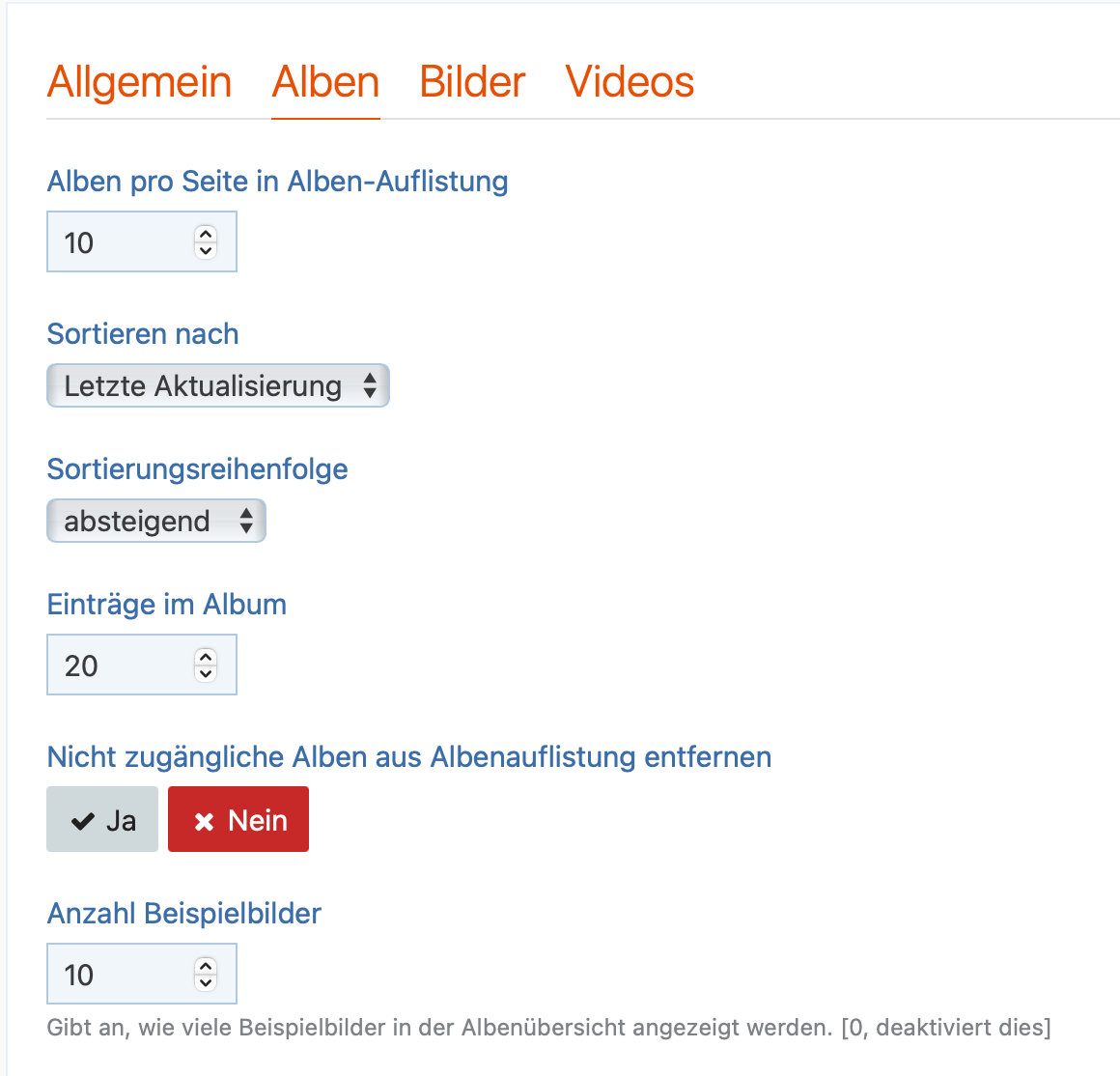
Task: Switch to the Alben tab
Action: pyautogui.click(x=325, y=82)
